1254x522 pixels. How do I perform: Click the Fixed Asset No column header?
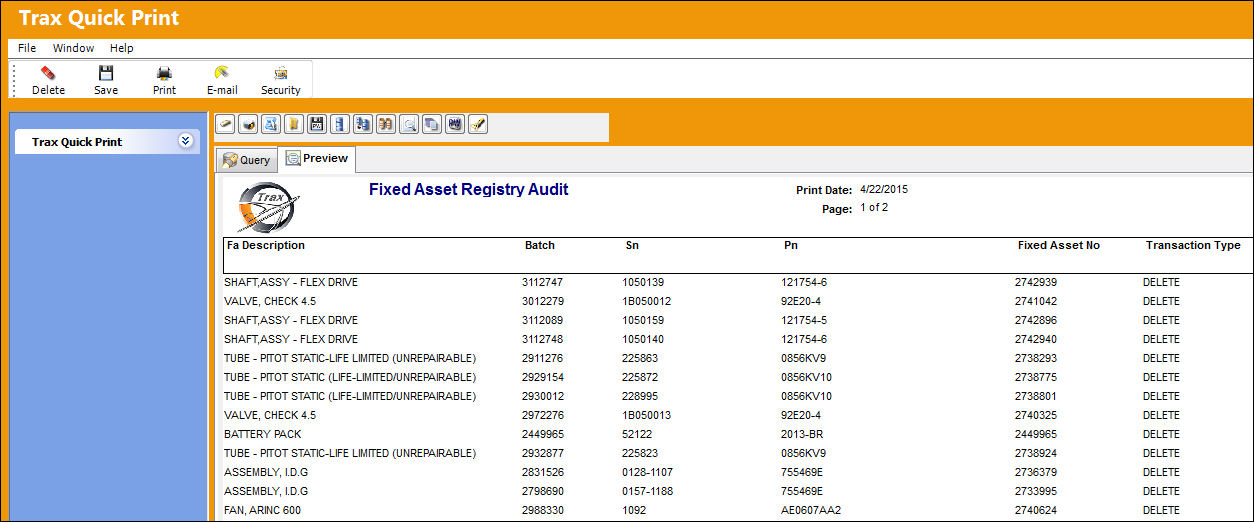1059,245
